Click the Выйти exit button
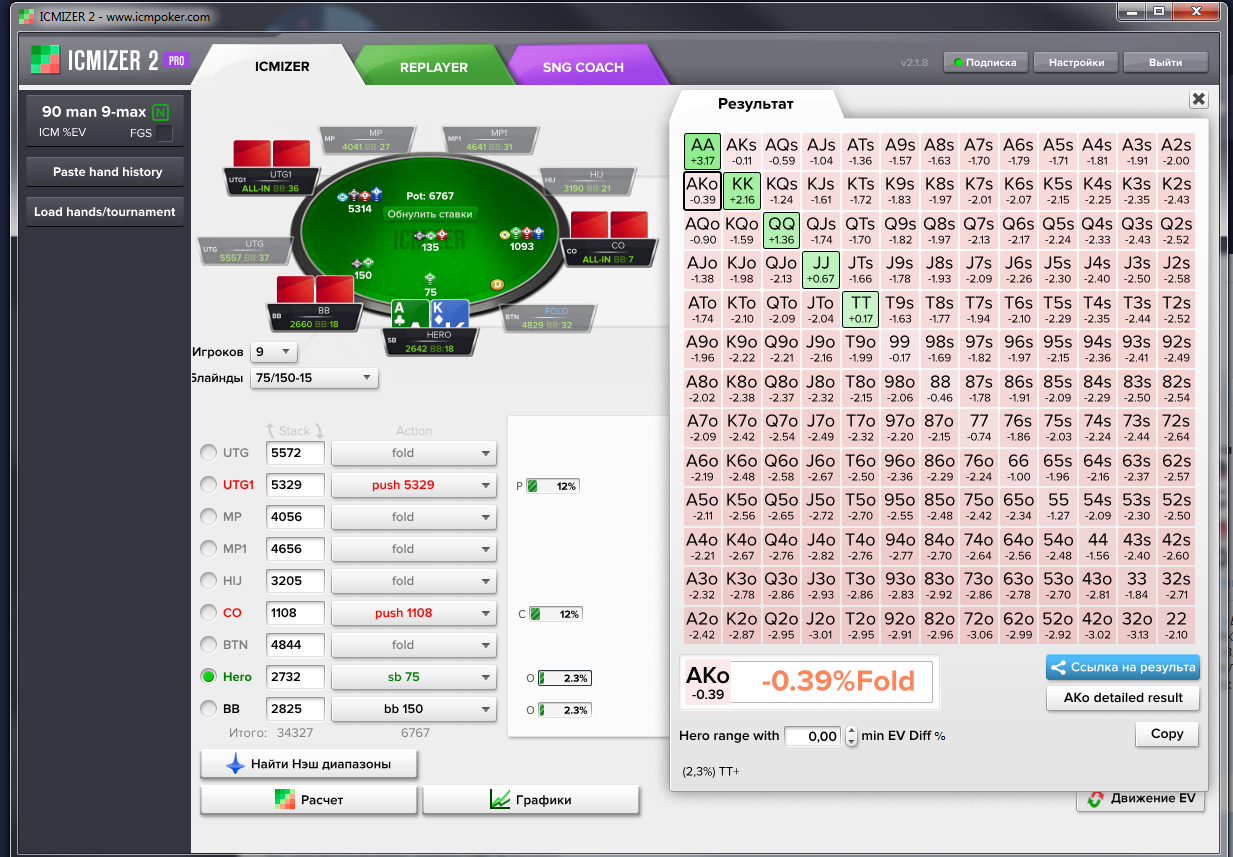The height and width of the screenshot is (857, 1233). click(1165, 62)
